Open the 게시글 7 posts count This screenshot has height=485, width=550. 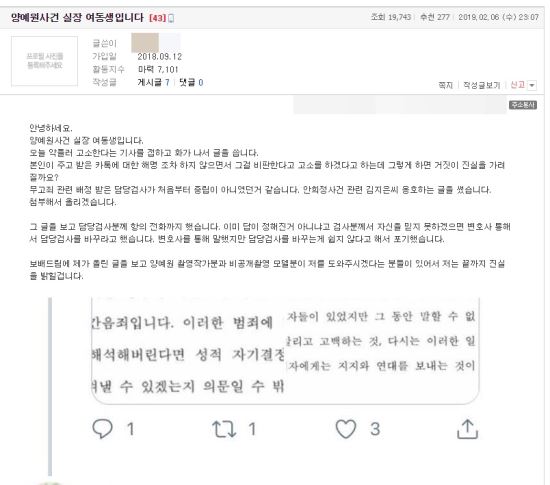[x=154, y=82]
